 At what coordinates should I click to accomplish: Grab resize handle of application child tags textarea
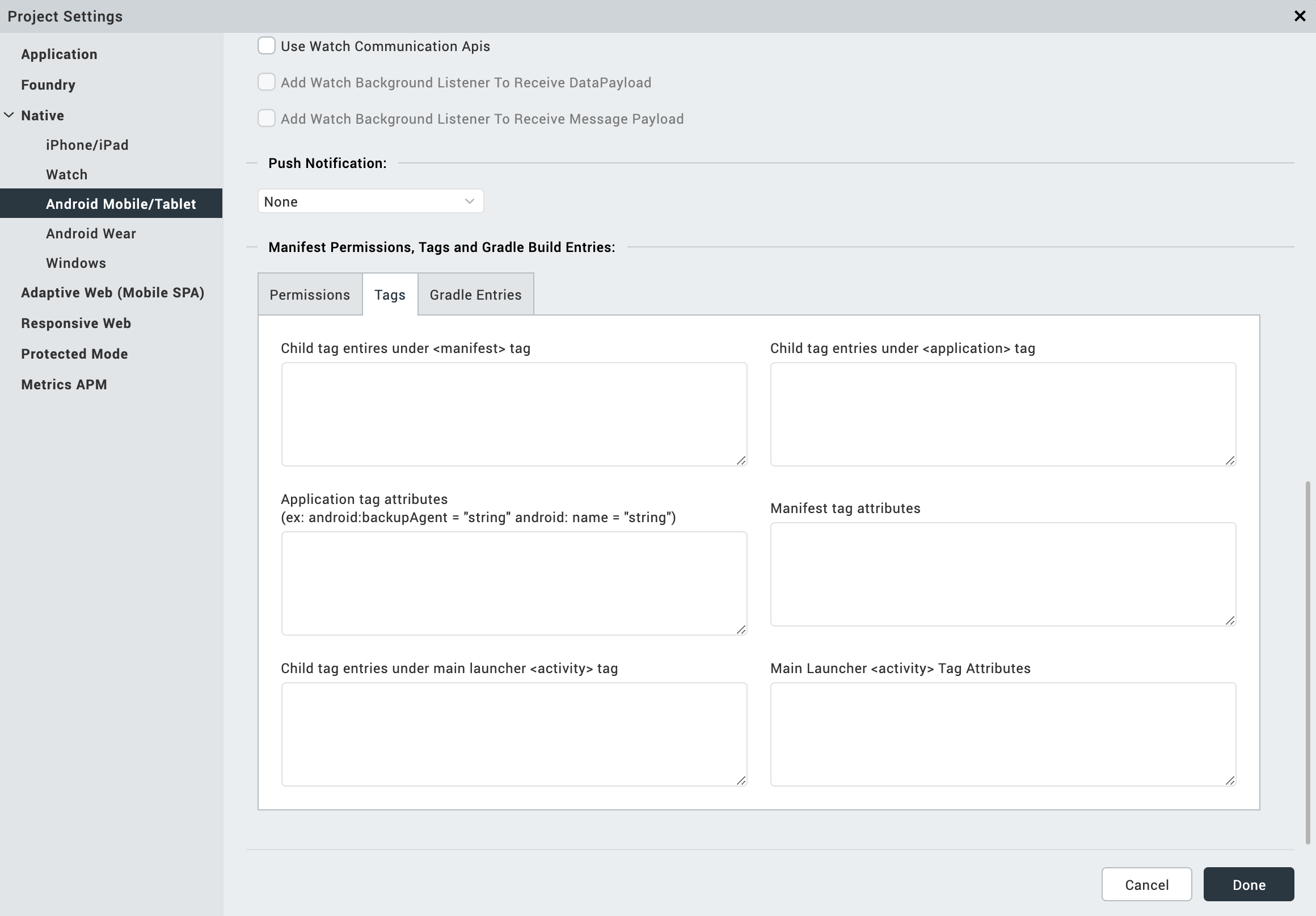tap(1230, 461)
